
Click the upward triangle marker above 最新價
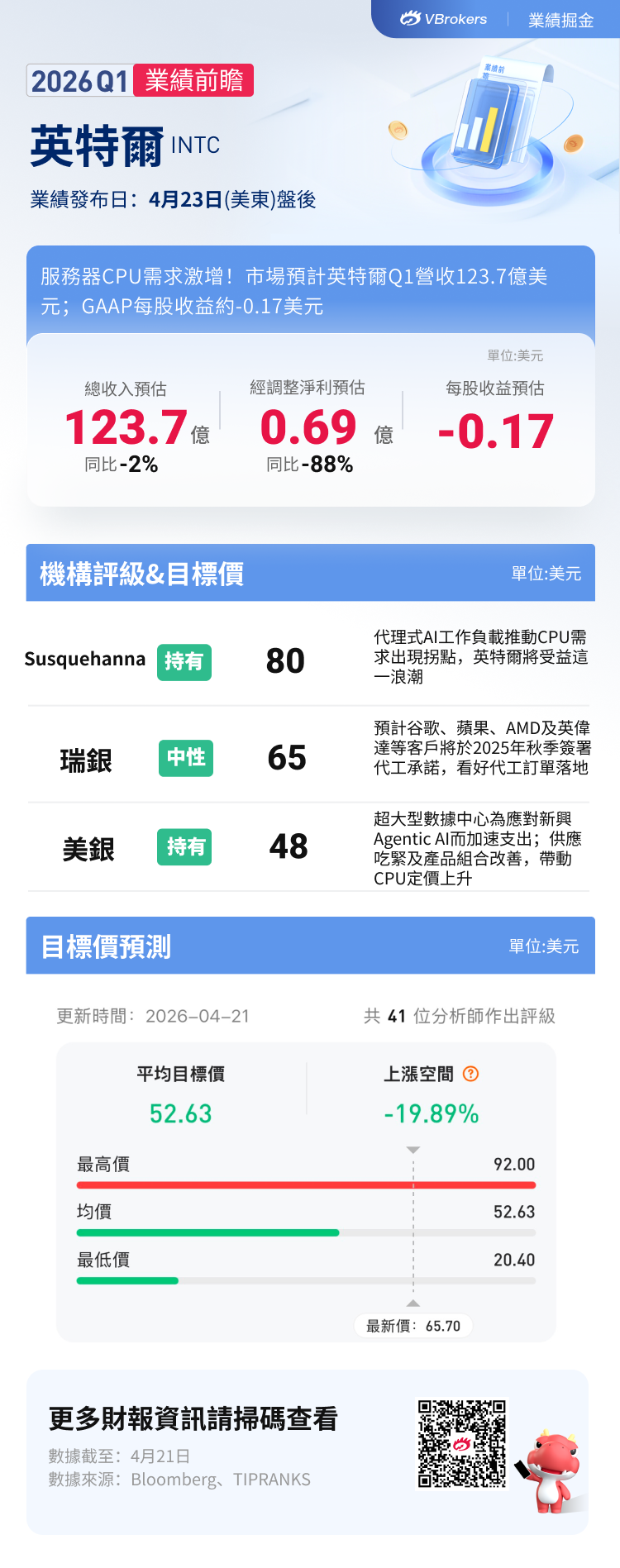[413, 1303]
